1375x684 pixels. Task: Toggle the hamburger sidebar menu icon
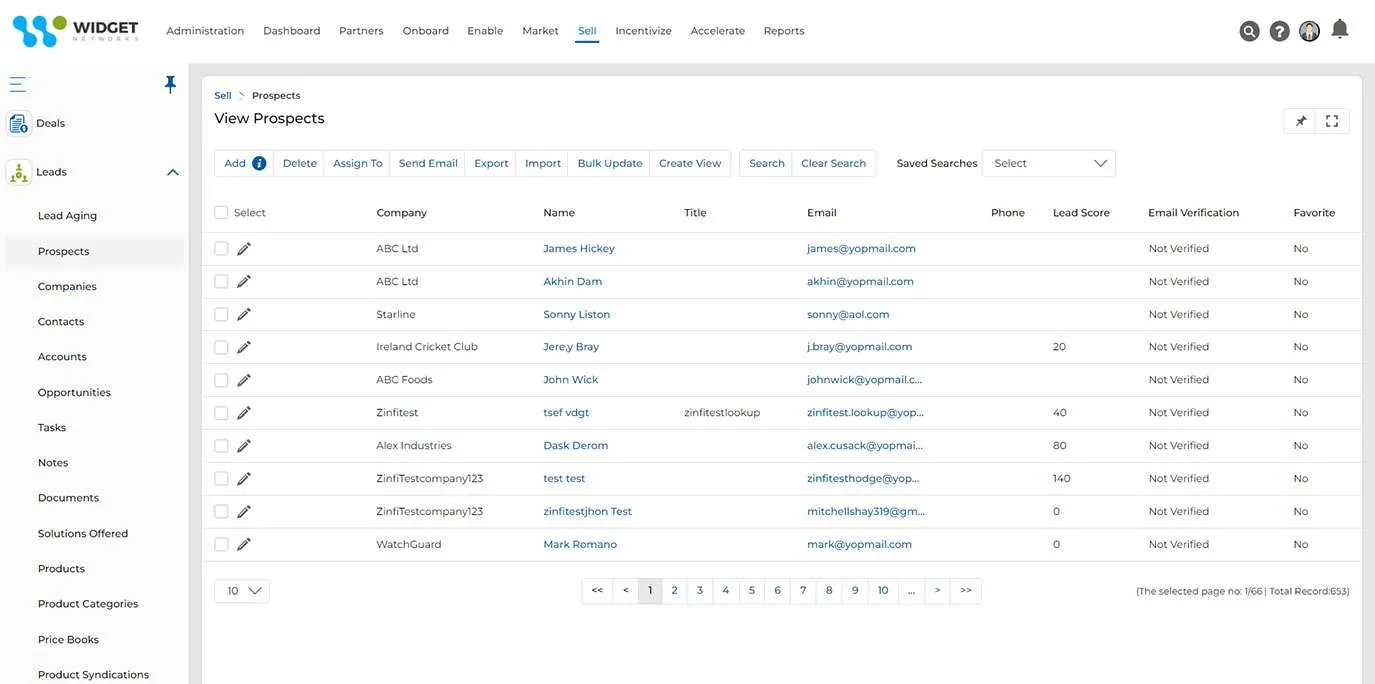(18, 84)
